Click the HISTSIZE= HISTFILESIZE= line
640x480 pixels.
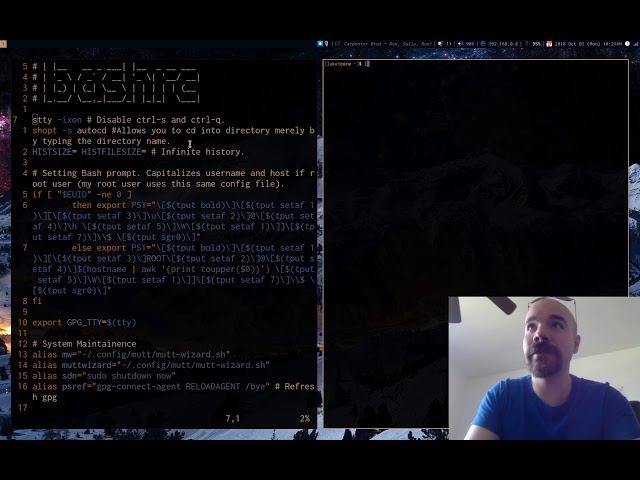[x=138, y=152]
